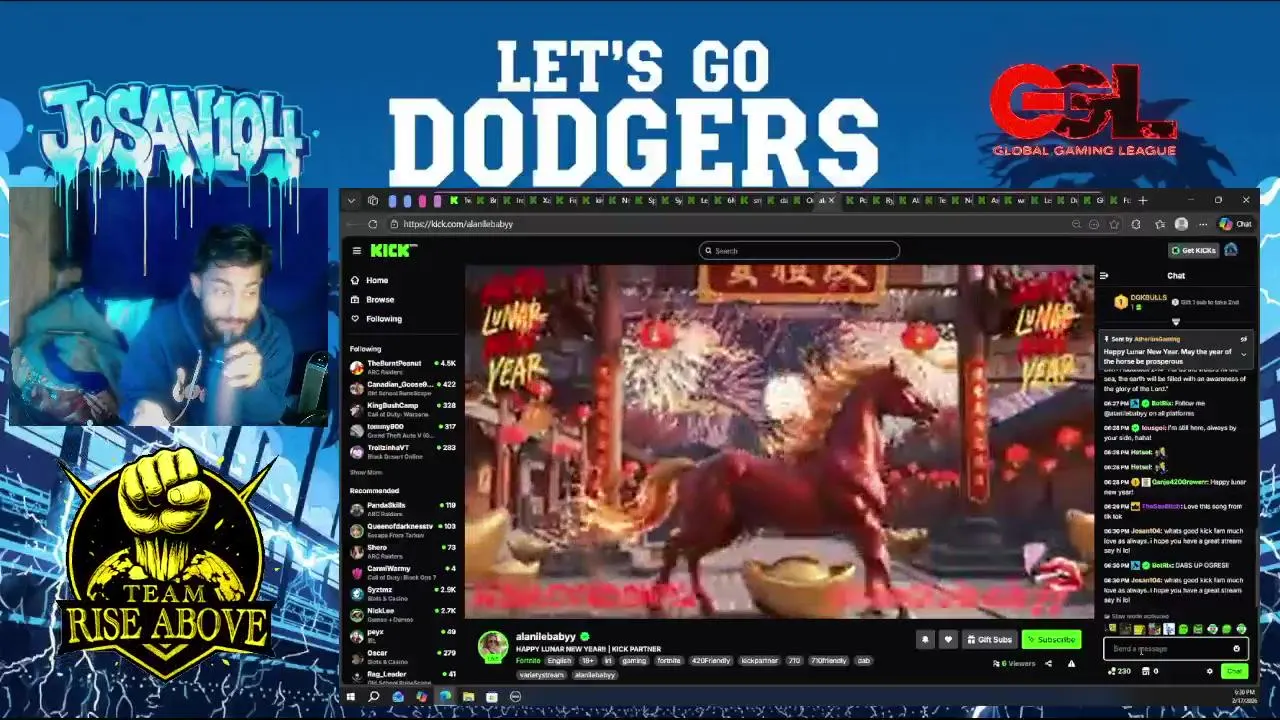
Task: Click the Following heart icon in sidebar
Action: 355,318
